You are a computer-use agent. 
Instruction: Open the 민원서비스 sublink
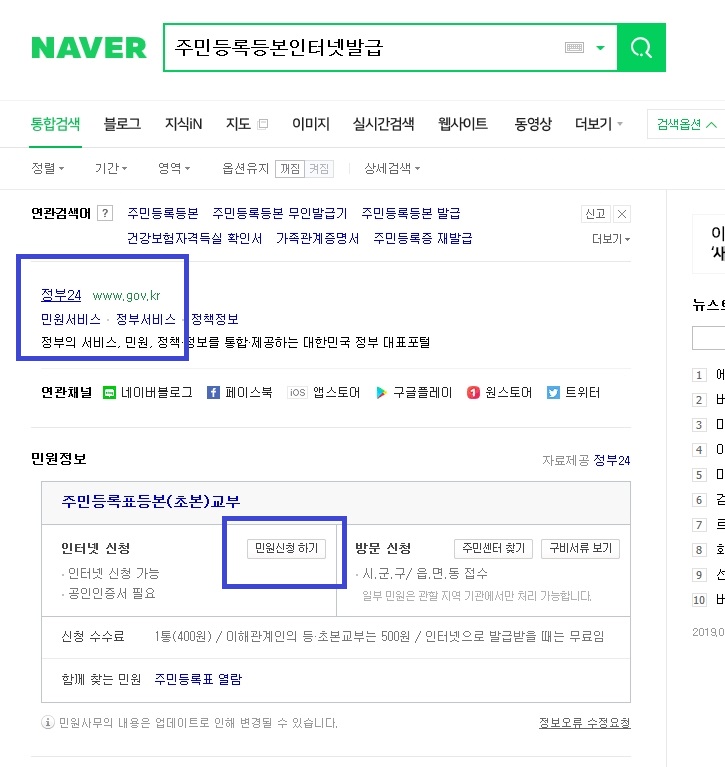tap(71, 319)
